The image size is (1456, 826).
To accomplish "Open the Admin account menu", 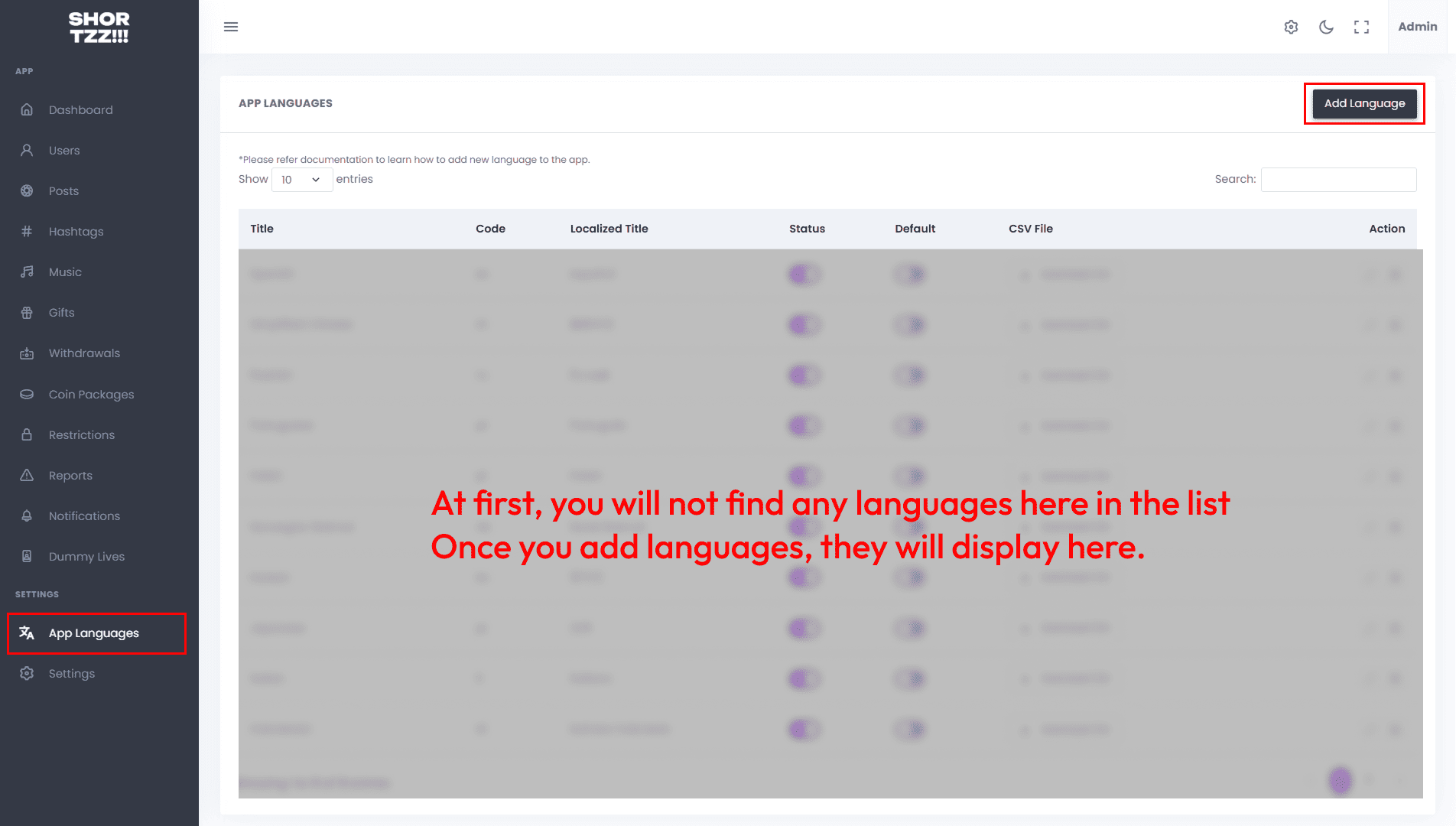I will click(x=1417, y=27).
